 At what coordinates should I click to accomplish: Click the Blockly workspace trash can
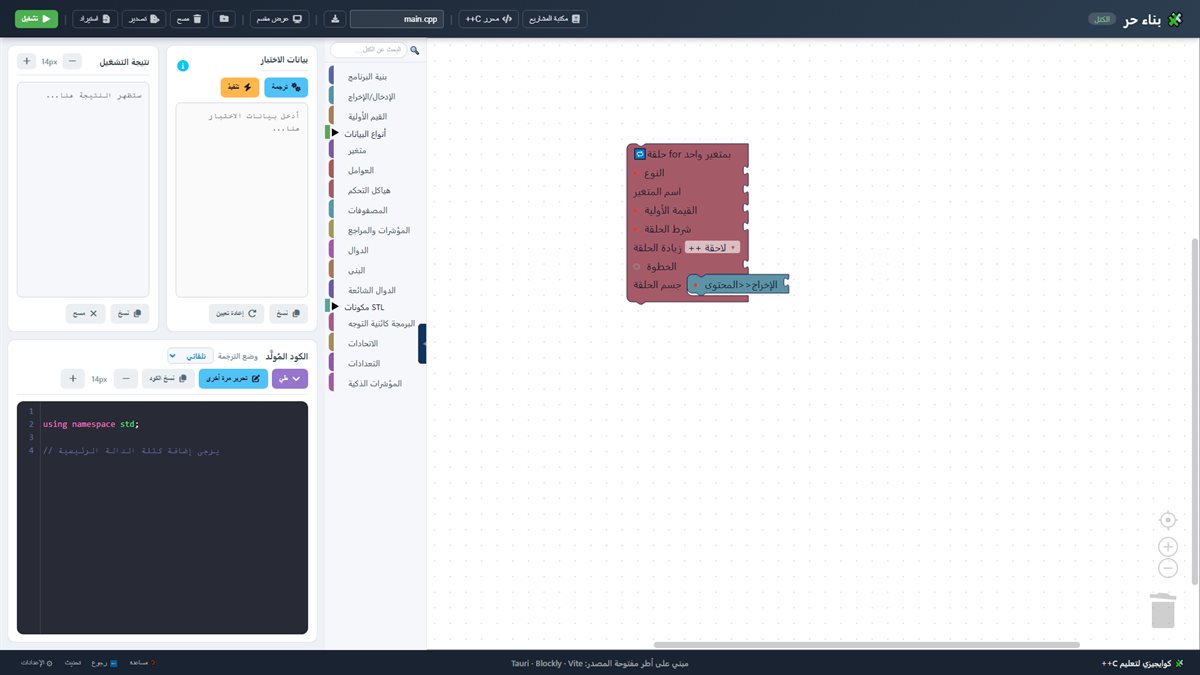coord(1163,610)
